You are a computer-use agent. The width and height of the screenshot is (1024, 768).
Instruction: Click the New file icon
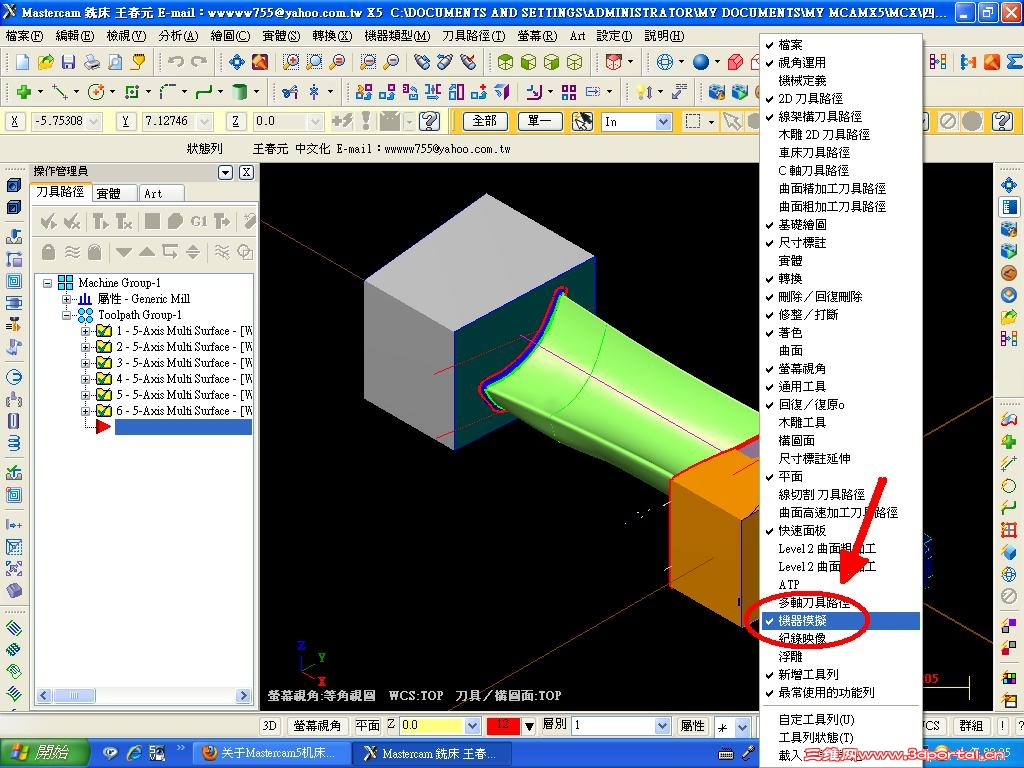(23, 62)
